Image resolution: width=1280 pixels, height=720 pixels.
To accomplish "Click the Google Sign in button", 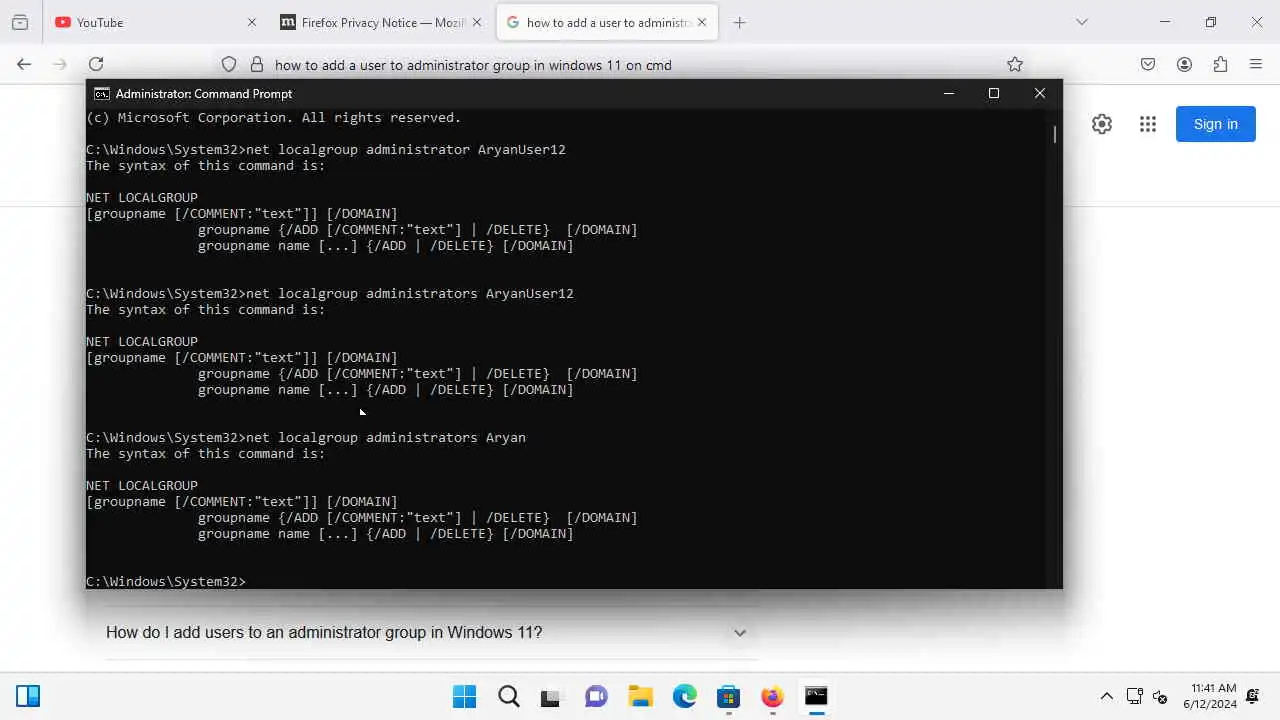I will coord(1216,124).
